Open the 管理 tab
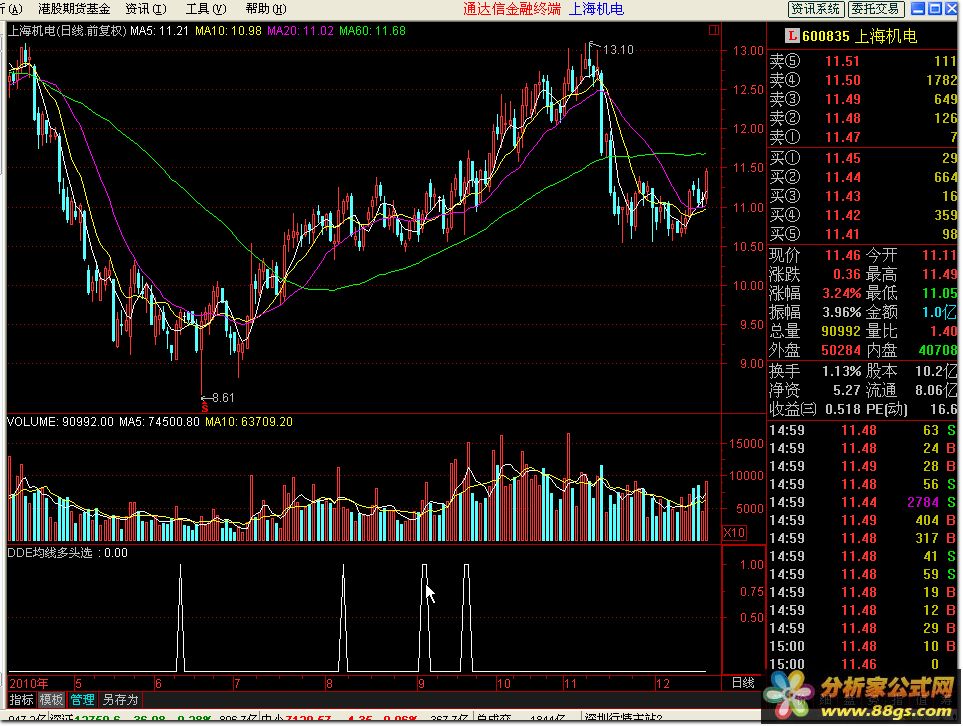This screenshot has height=726, width=963. tap(82, 700)
